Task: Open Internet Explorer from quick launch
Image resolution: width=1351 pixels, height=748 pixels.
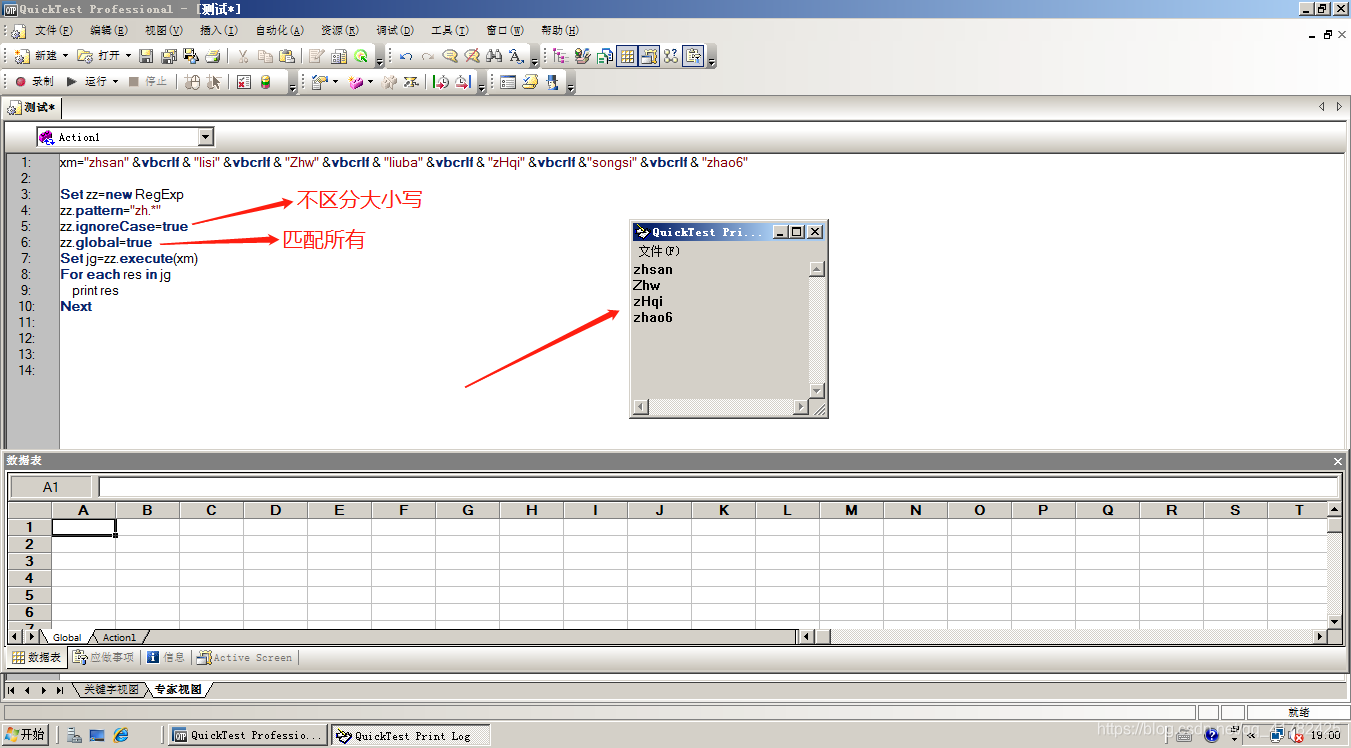Action: 121,735
